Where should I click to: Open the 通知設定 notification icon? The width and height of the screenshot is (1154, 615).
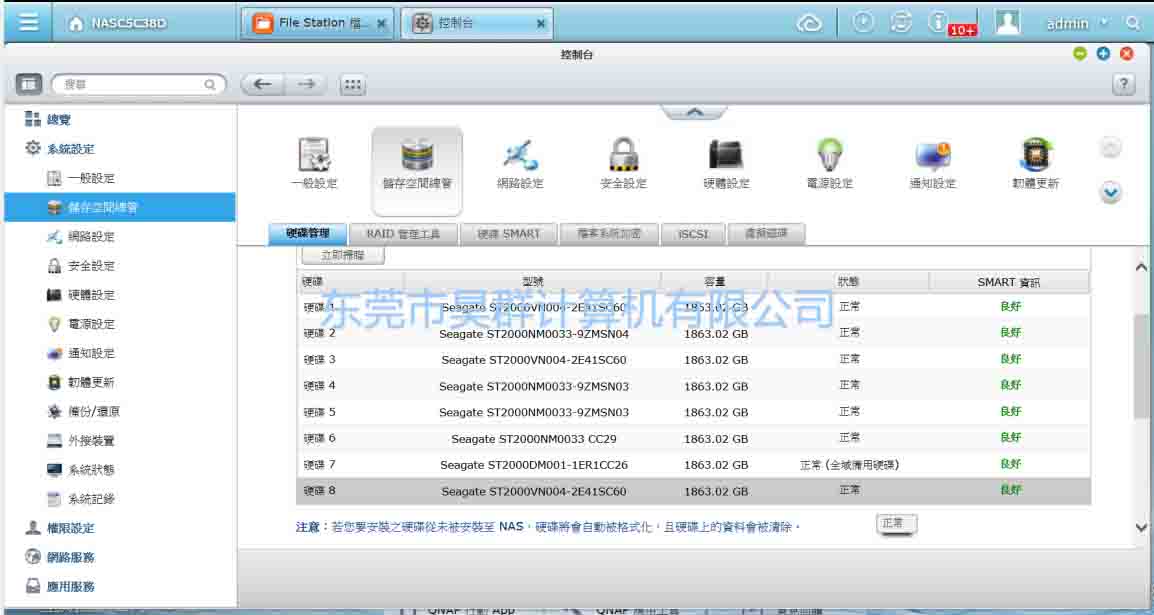pyautogui.click(x=932, y=157)
